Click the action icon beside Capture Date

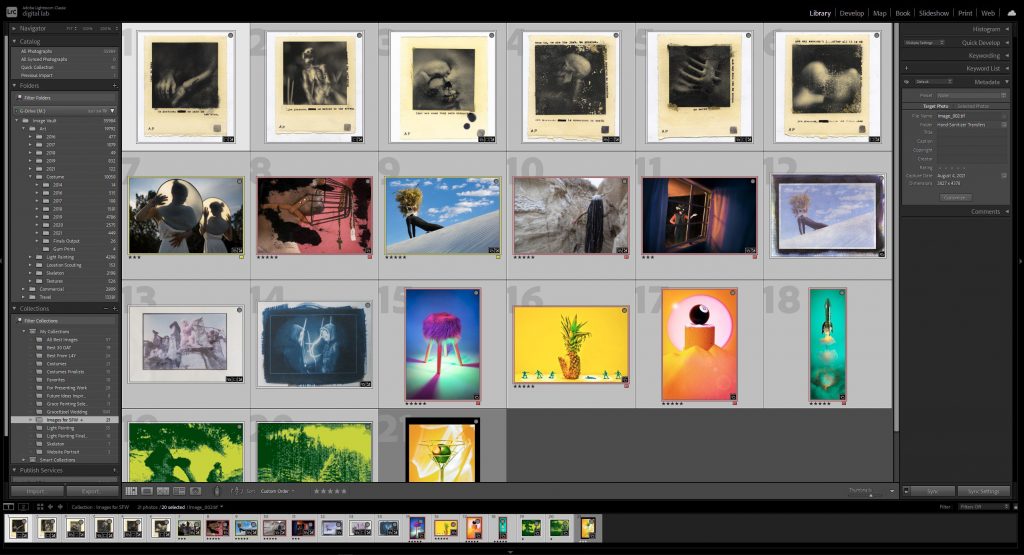tap(1004, 176)
